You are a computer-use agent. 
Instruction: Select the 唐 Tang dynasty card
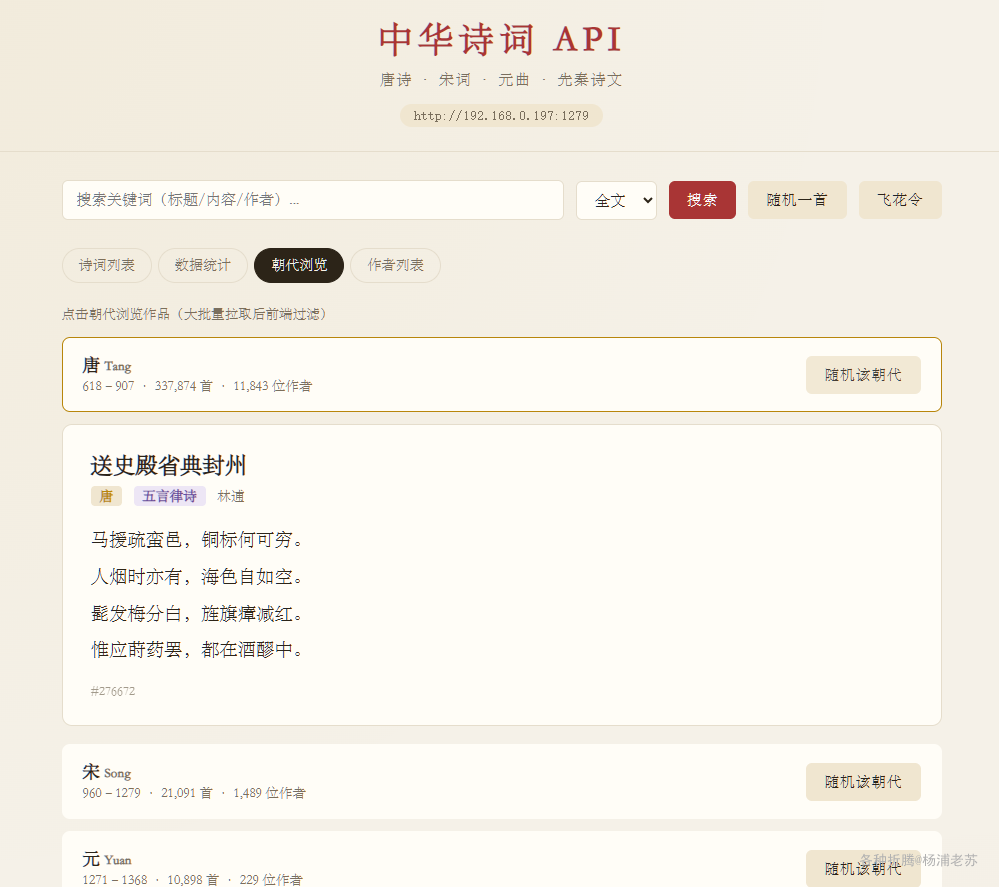coord(501,375)
